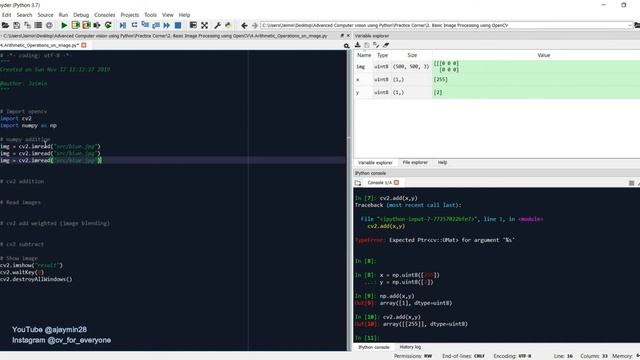This screenshot has width=640, height=360.
Task: Click the editor vertical scrollbar
Action: tap(349, 200)
